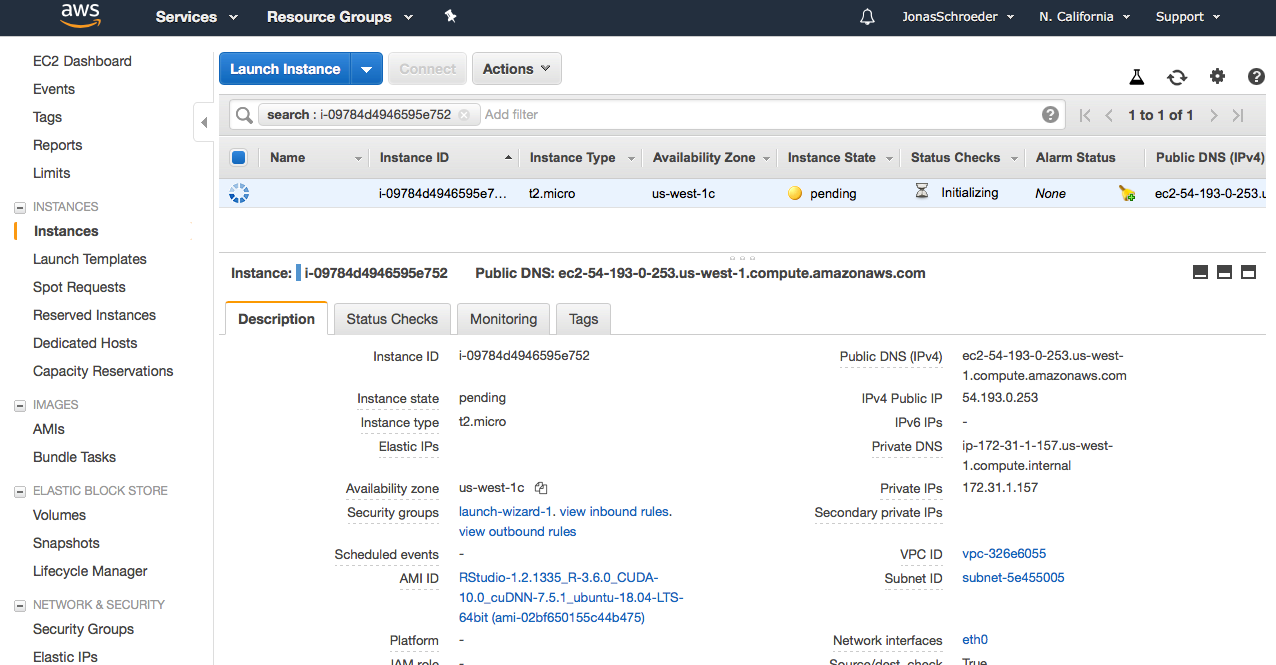Go to last page of results
Screen dimensions: 1276x665
click(1238, 115)
